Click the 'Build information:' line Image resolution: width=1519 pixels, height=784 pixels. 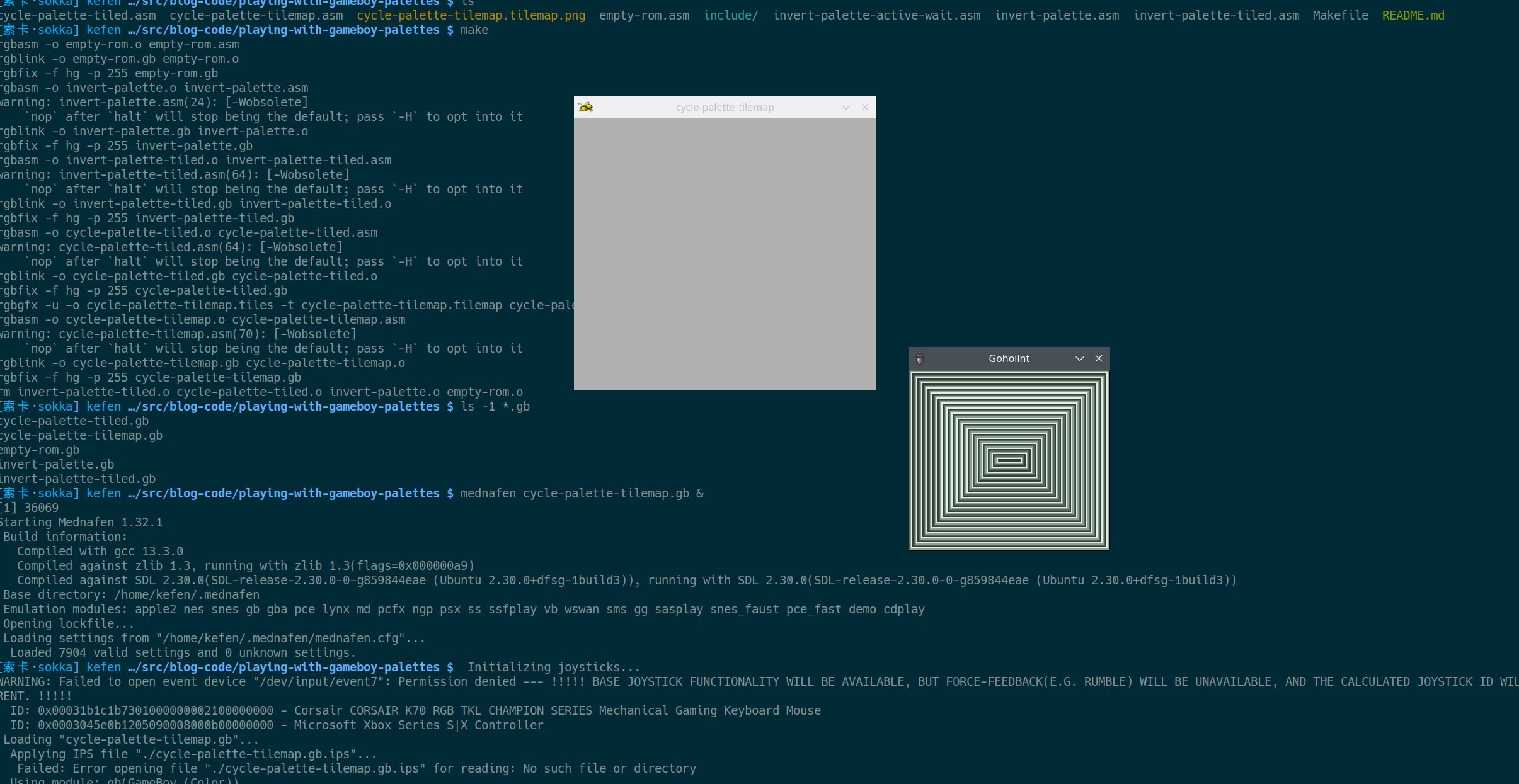[66, 537]
